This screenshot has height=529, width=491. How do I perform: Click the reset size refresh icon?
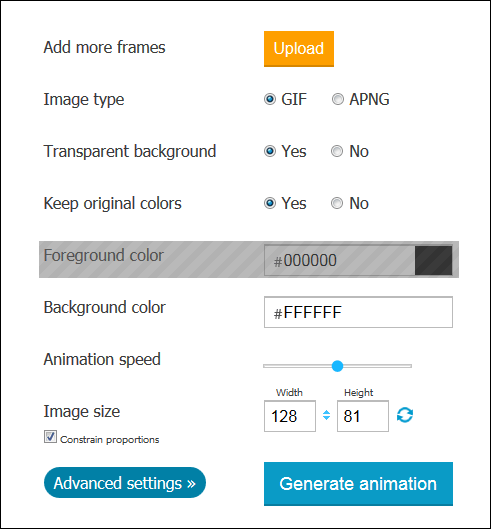click(x=405, y=415)
